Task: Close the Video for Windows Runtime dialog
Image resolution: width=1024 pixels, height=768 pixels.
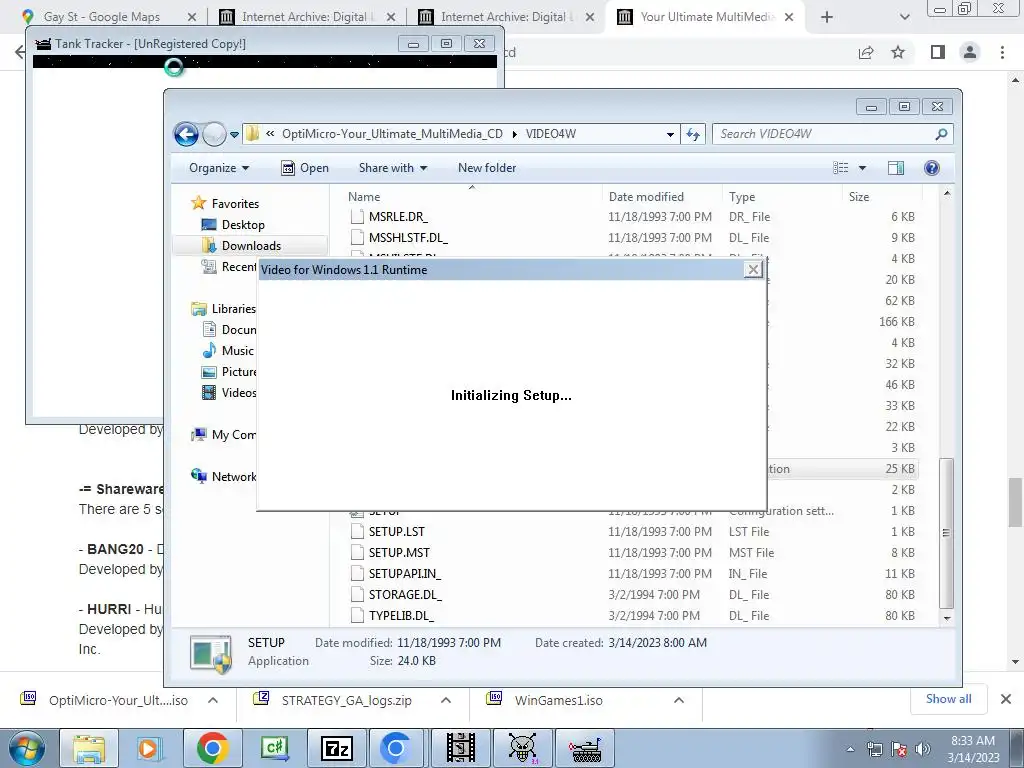Action: (x=753, y=269)
